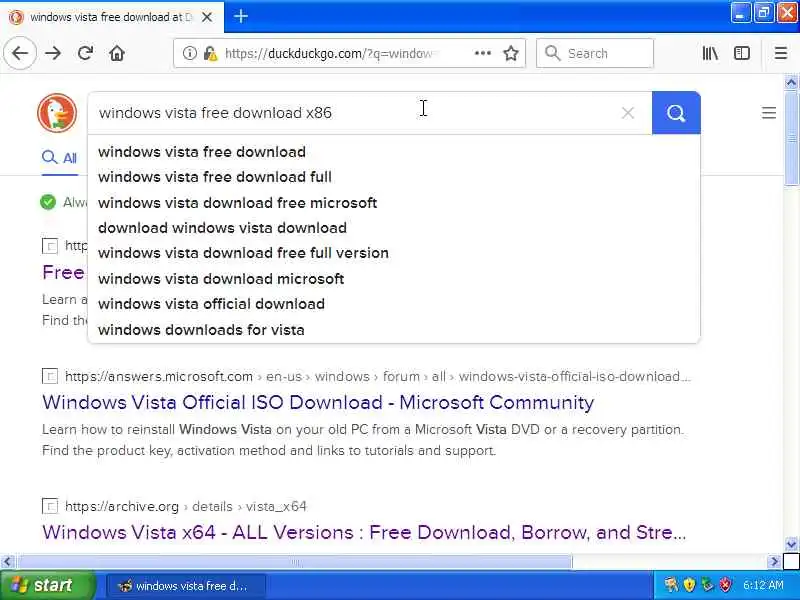800x600 pixels.
Task: Click the vertical scrollbar thumb
Action: point(791,139)
